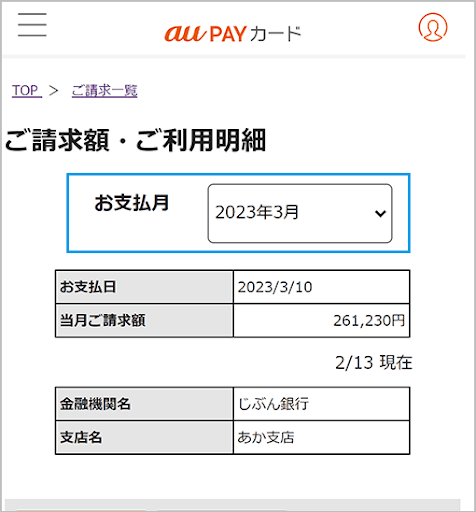Go to the TOP breadcrumb link

[x=27, y=90]
